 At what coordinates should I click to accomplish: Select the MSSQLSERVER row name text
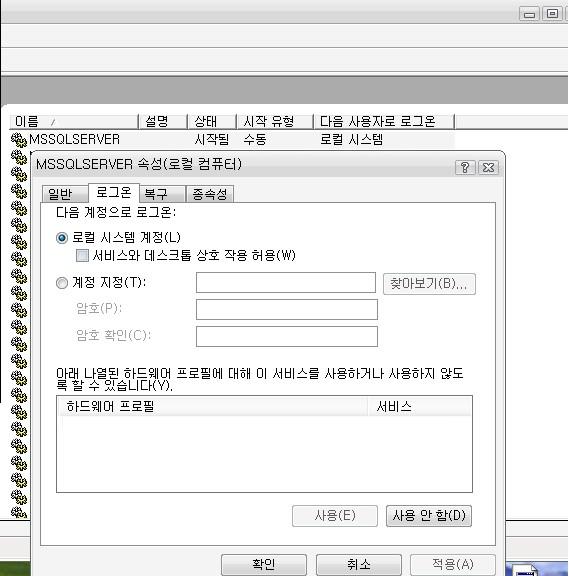pyautogui.click(x=75, y=140)
